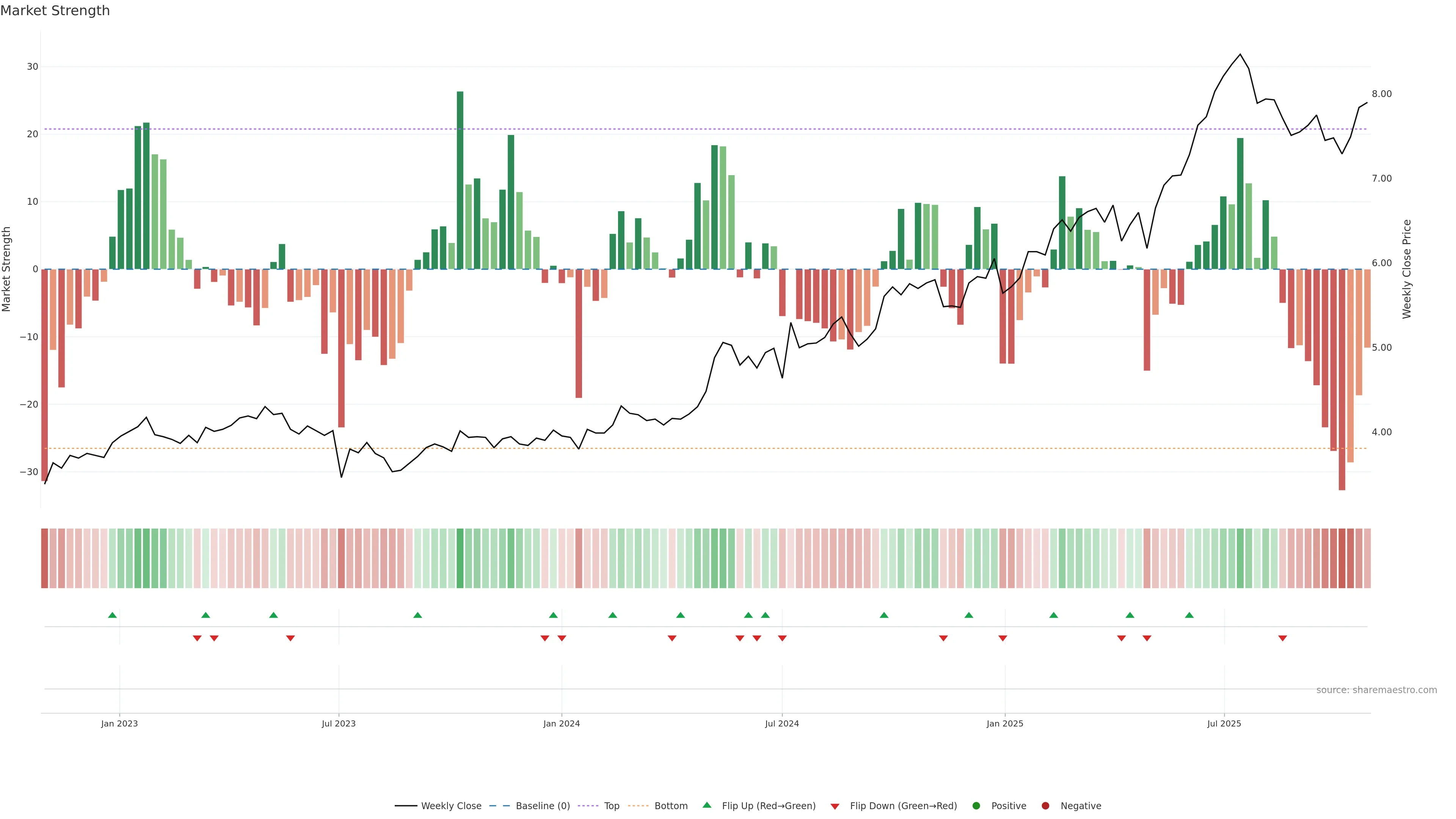Click the darkest green heatmap strip cell
1456x819 pixels.
pos(460,558)
